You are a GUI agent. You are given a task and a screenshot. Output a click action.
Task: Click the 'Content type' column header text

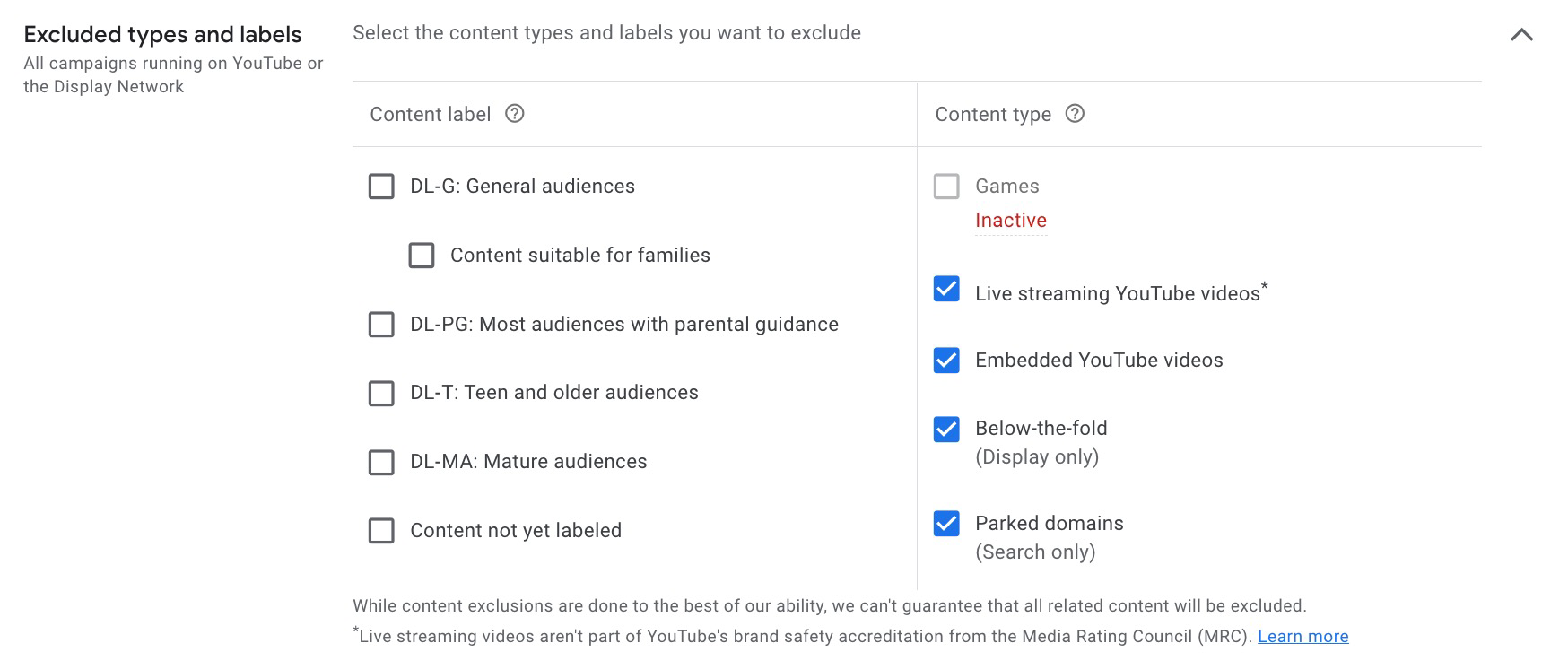pyautogui.click(x=993, y=115)
